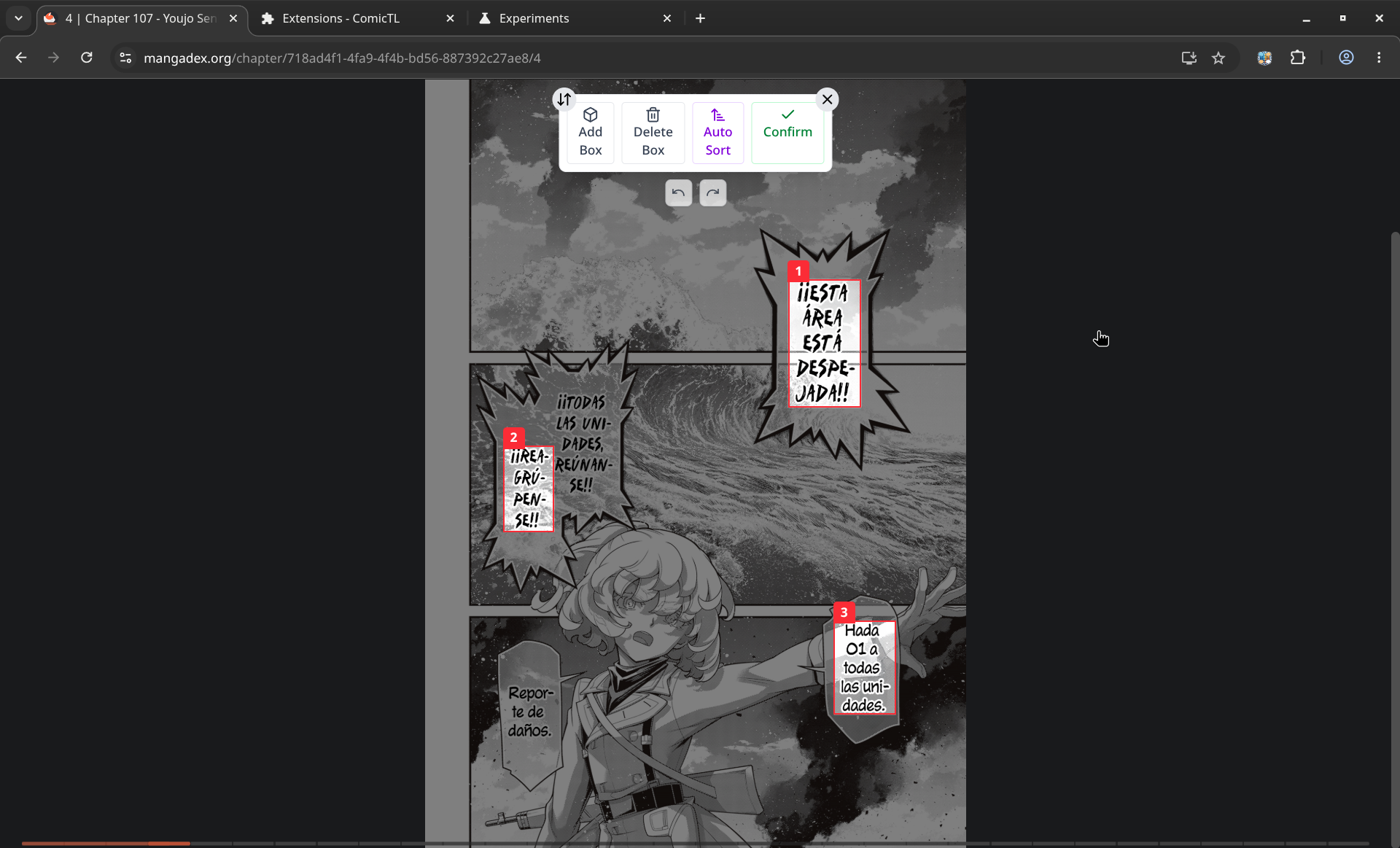Go forward in browser history
The width and height of the screenshot is (1400, 848).
pyautogui.click(x=53, y=58)
